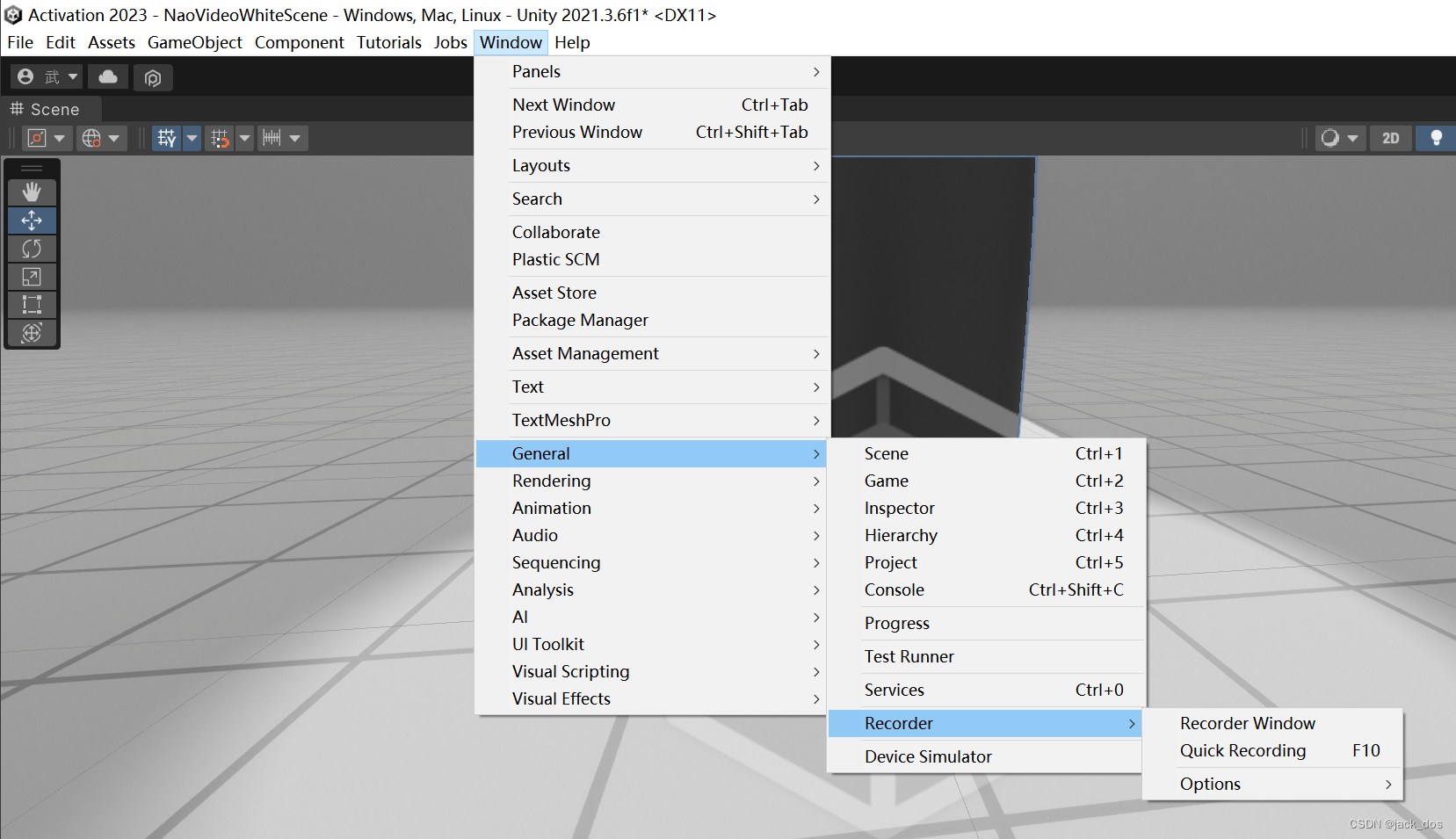
Task: Open the Inspector window
Action: (987, 508)
